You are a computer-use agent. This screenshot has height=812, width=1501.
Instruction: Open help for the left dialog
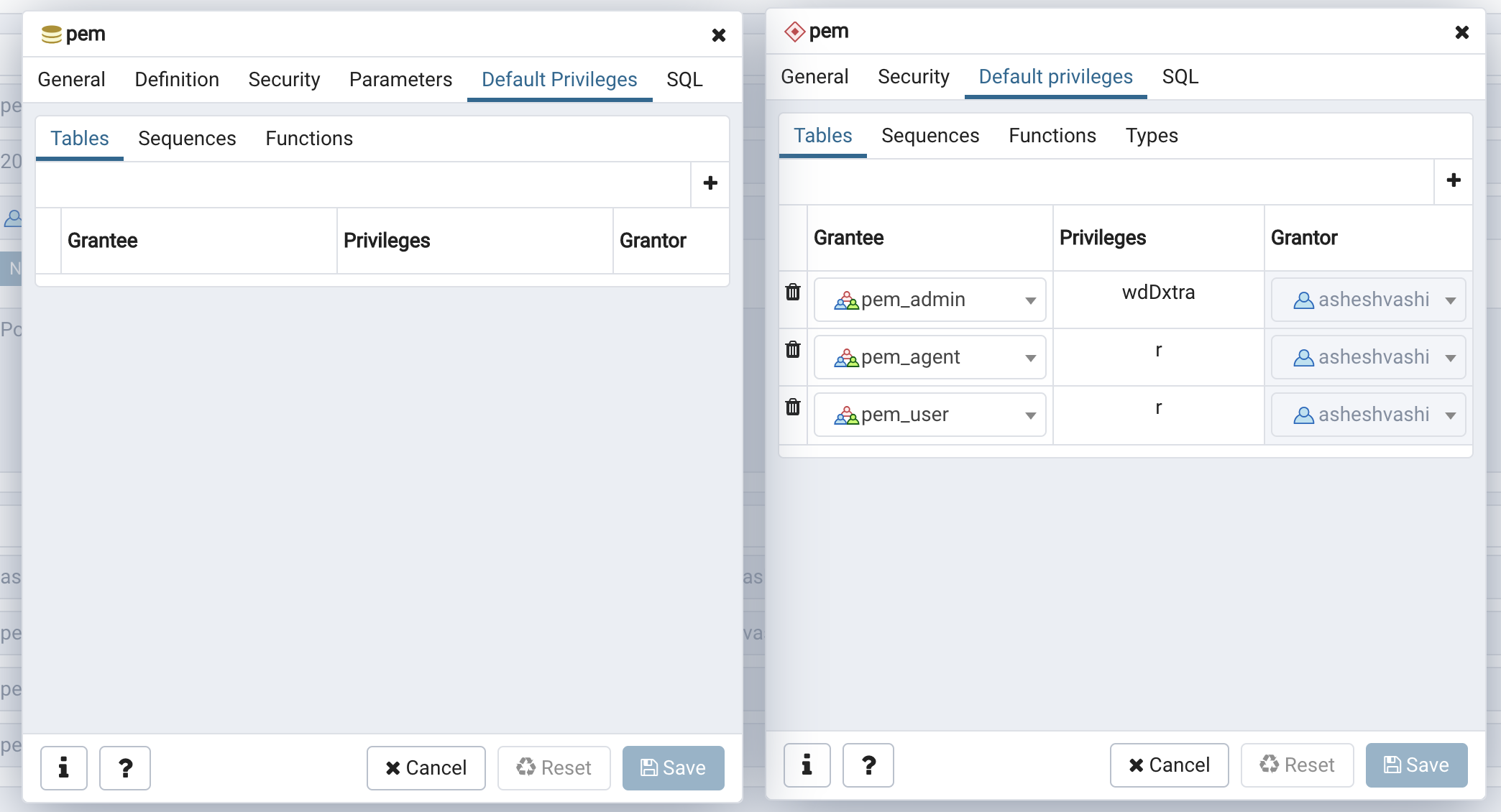coord(125,767)
